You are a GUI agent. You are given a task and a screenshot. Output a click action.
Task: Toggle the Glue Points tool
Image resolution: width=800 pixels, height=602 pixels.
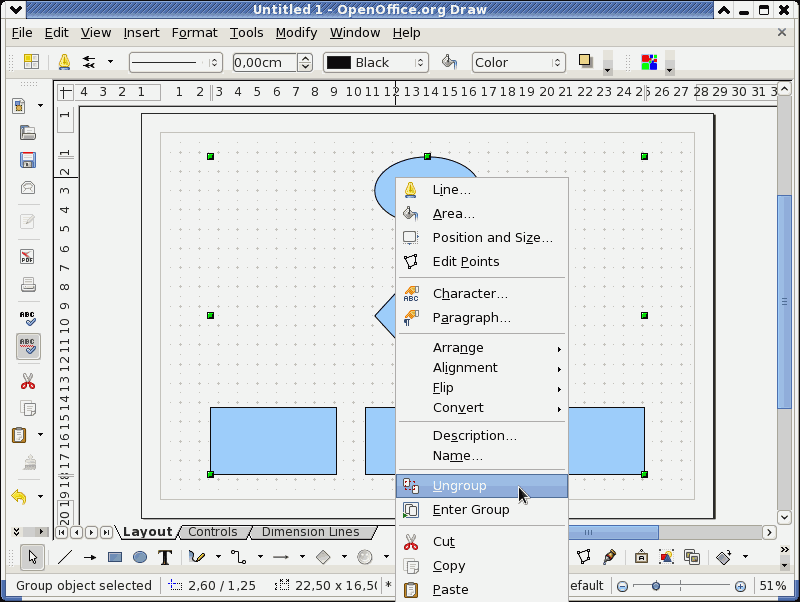609,557
